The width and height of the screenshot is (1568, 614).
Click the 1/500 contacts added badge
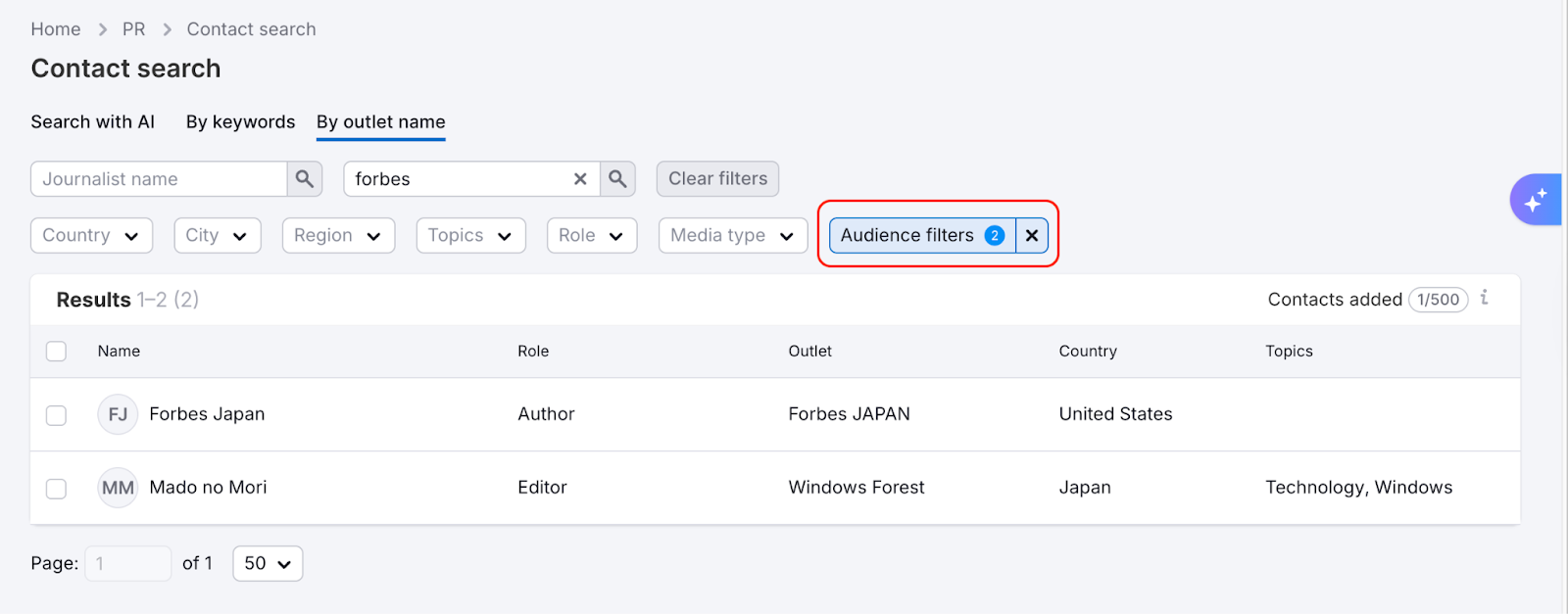click(x=1439, y=300)
